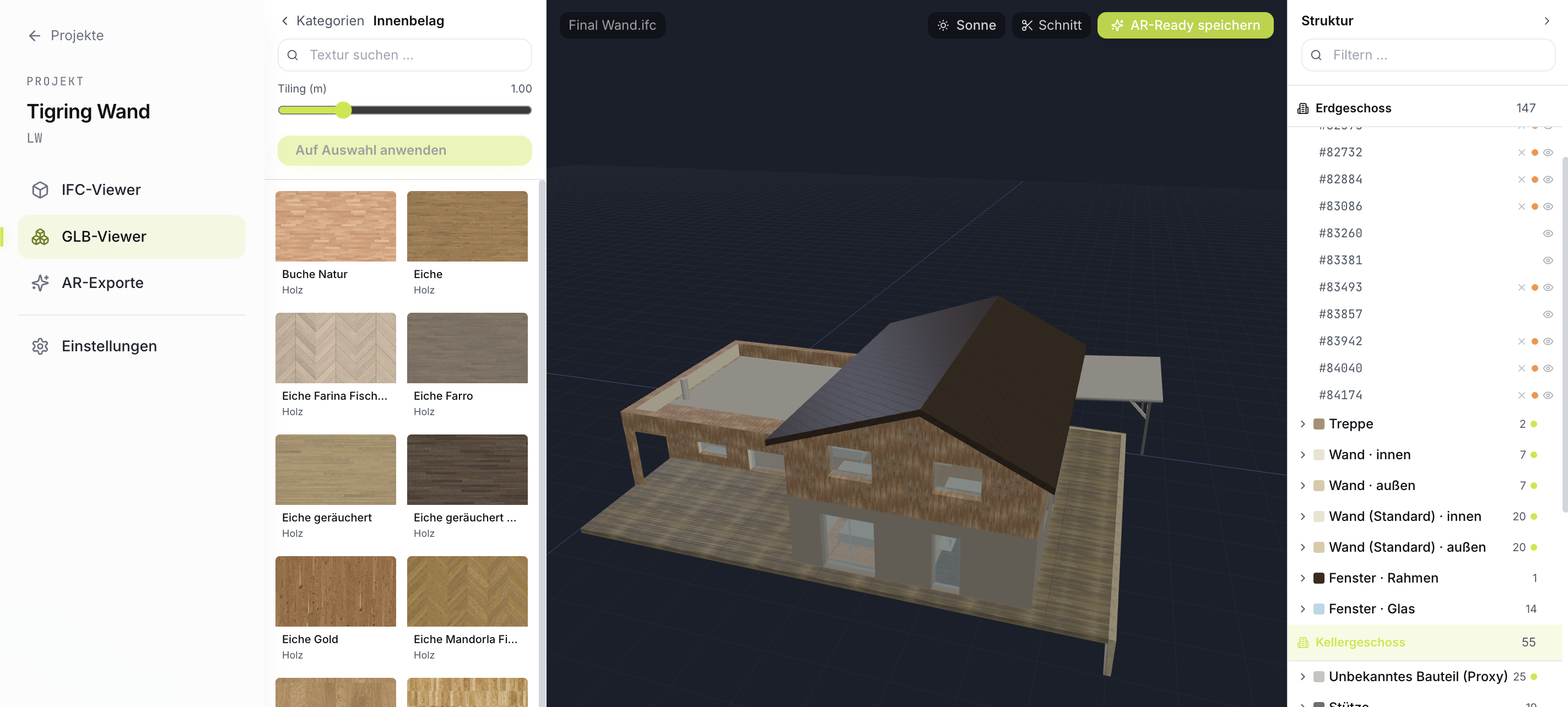Click the Struktur filter magnifier icon
The image size is (1568, 707).
coord(1316,56)
